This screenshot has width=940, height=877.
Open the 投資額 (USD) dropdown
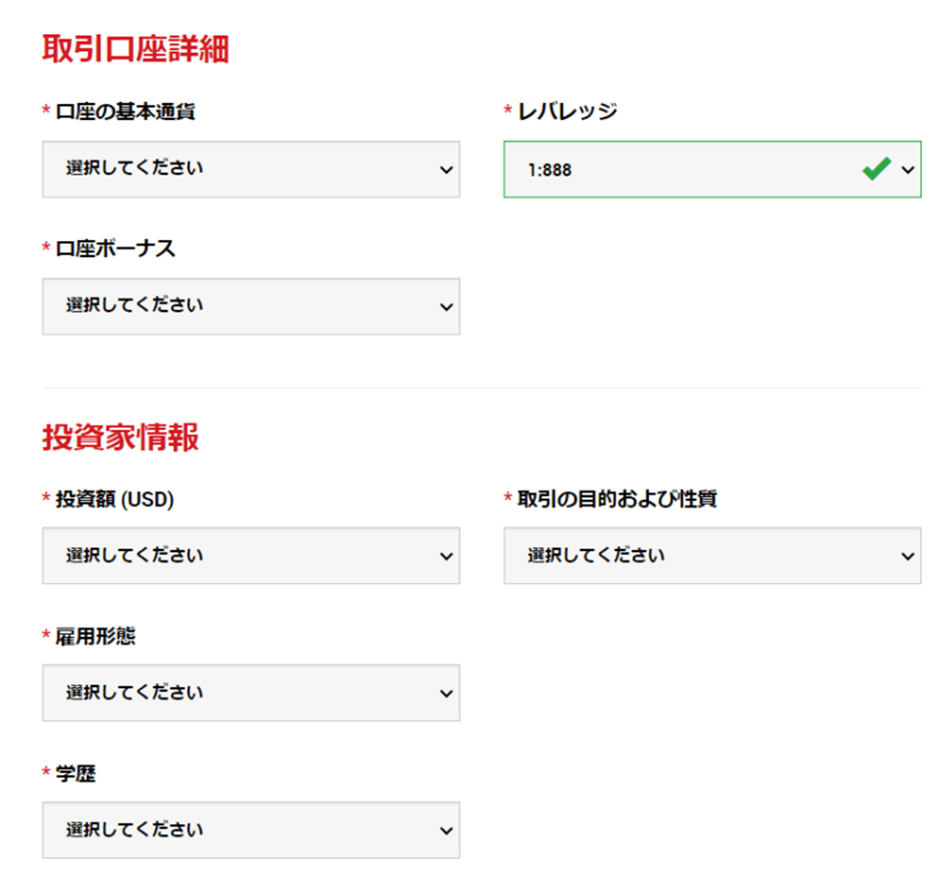tap(251, 556)
